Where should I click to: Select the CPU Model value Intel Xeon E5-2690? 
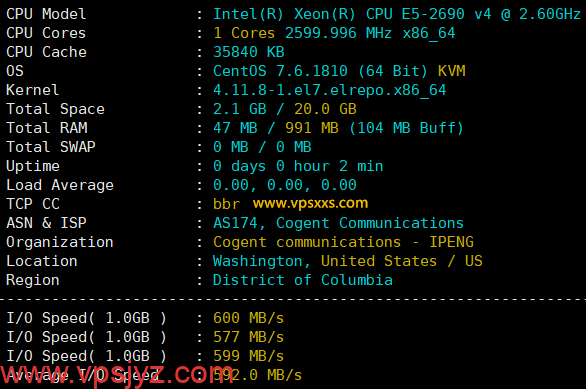[397, 14]
